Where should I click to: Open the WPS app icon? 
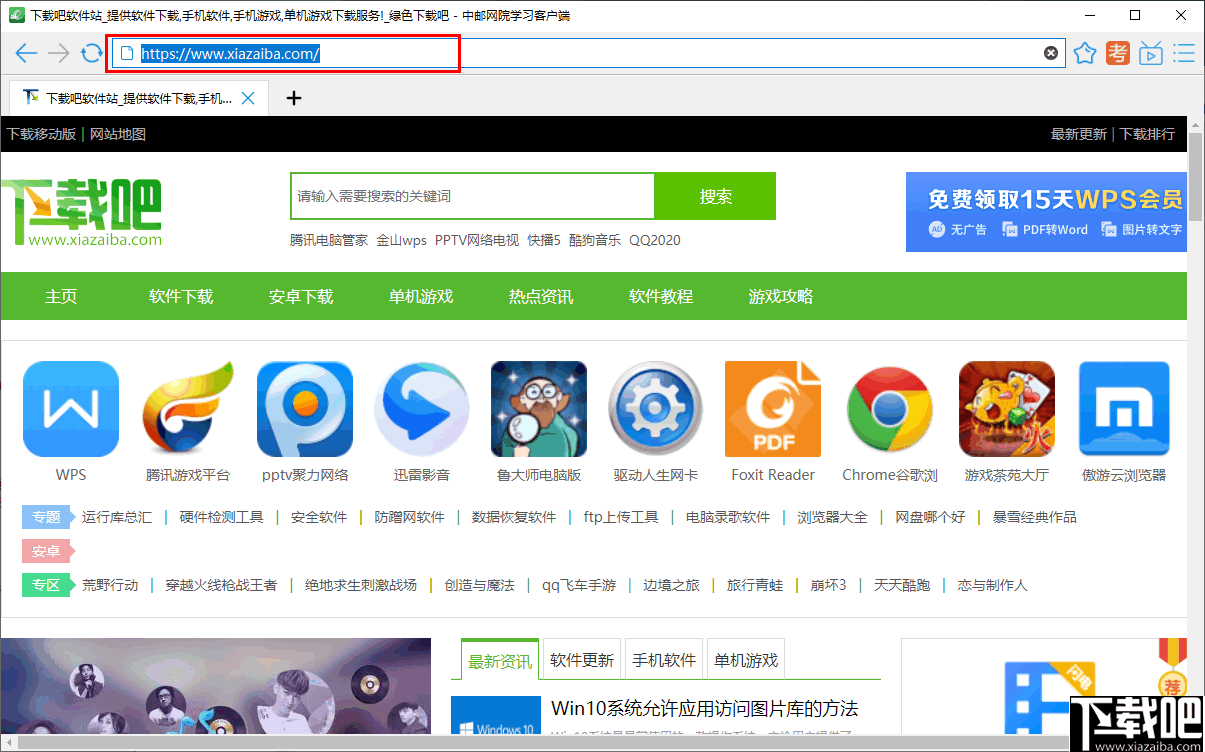[70, 408]
